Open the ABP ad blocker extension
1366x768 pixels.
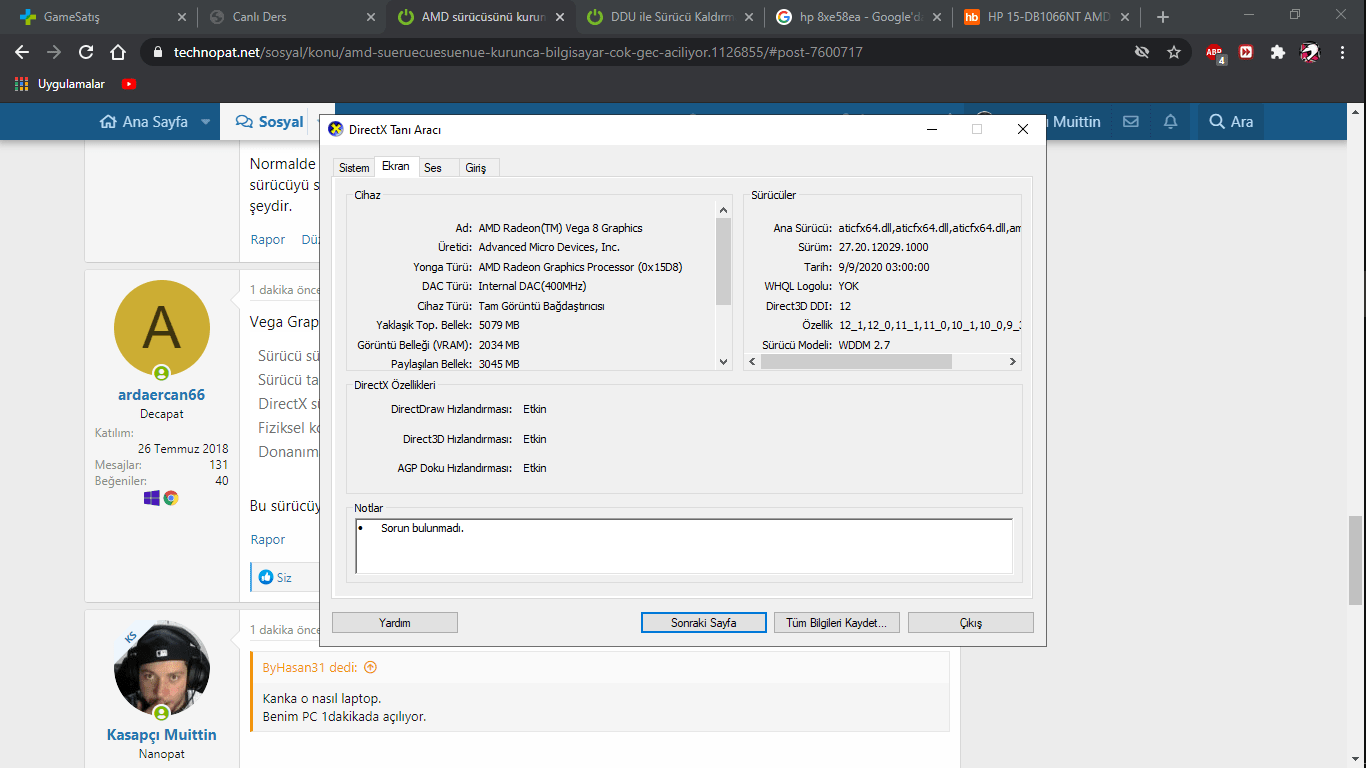pos(1215,53)
